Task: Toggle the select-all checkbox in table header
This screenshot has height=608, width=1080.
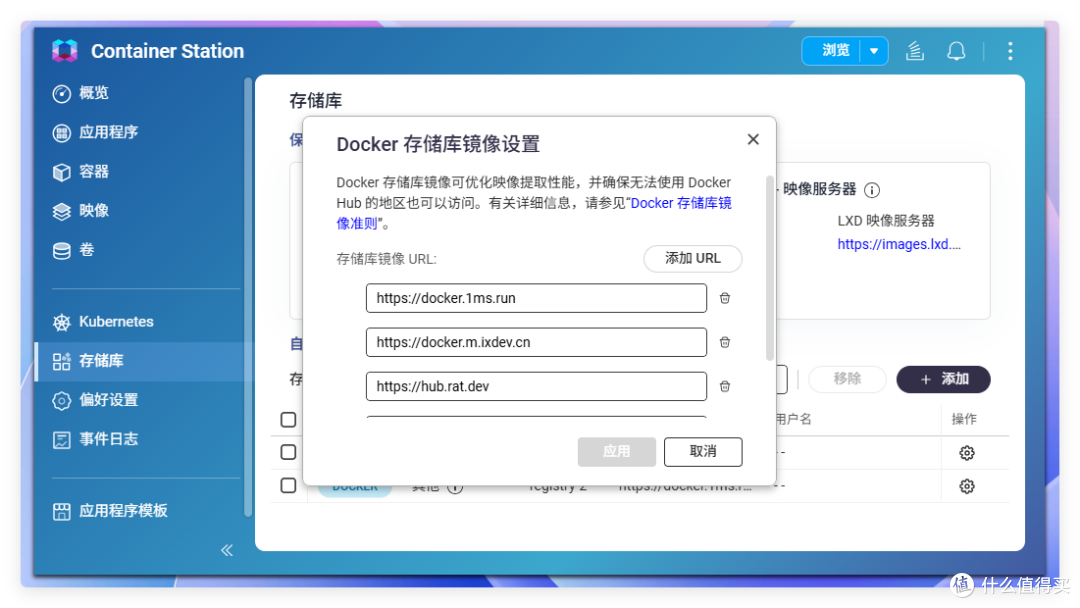Action: point(289,419)
